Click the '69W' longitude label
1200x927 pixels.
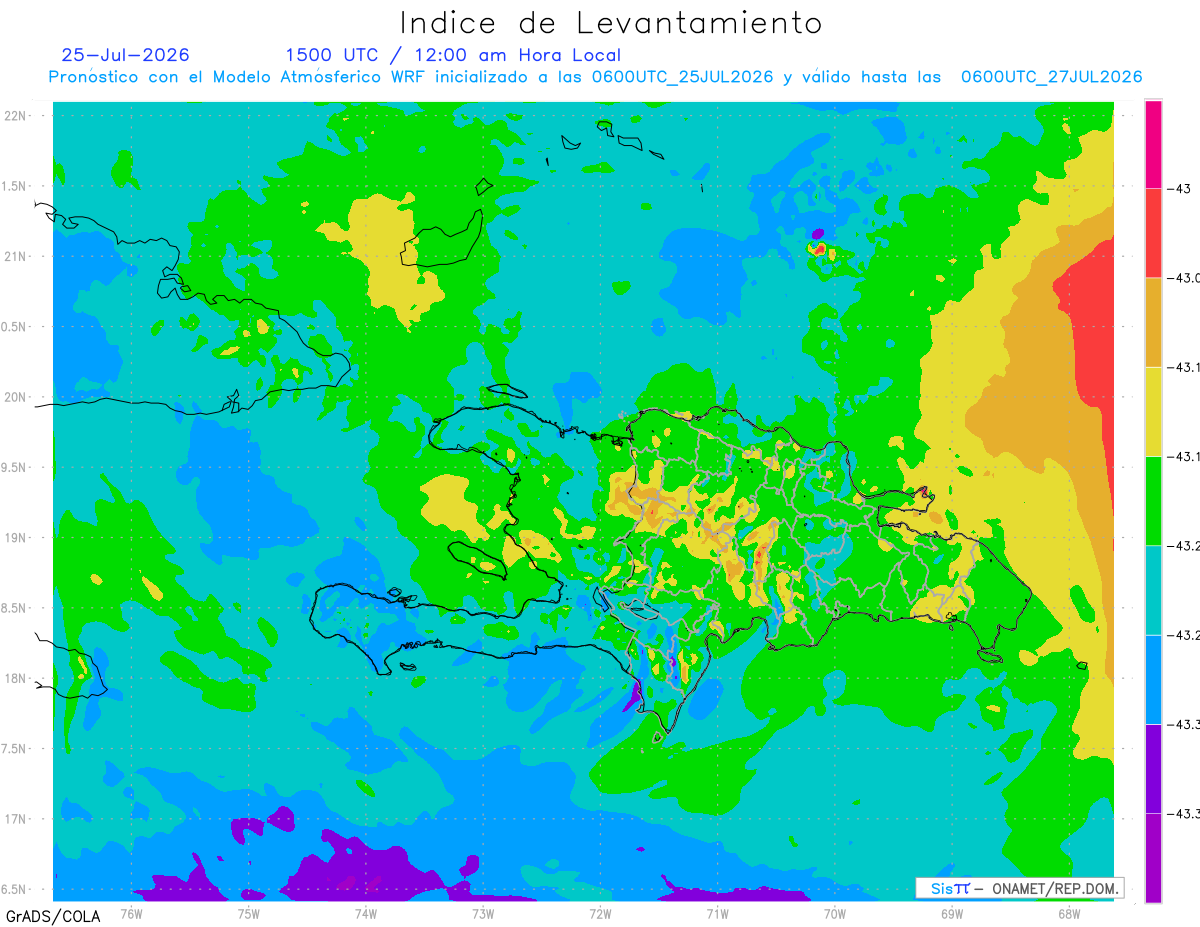pos(952,914)
